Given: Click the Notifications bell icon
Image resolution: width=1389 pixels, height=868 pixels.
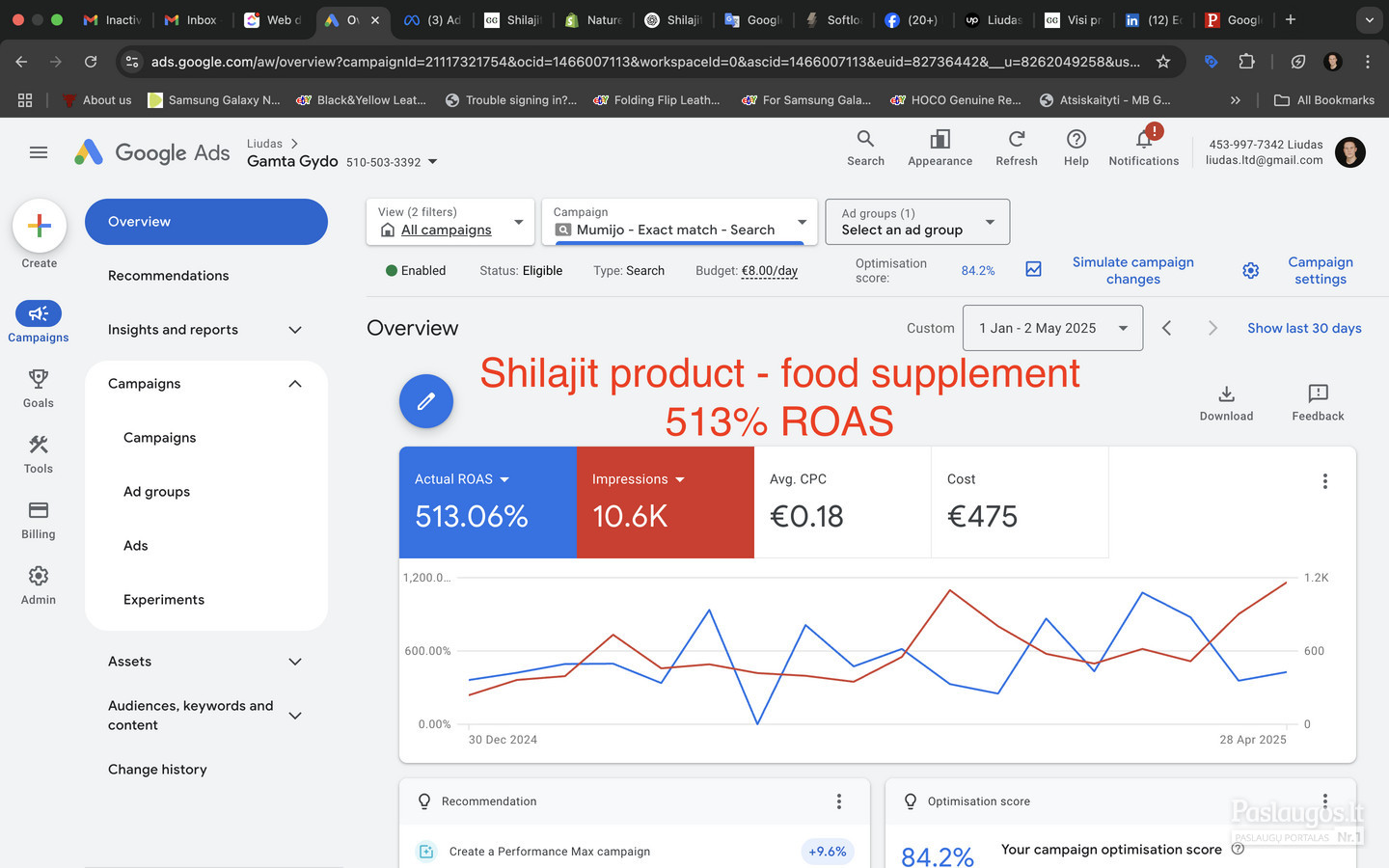Looking at the screenshot, I should pos(1143,140).
